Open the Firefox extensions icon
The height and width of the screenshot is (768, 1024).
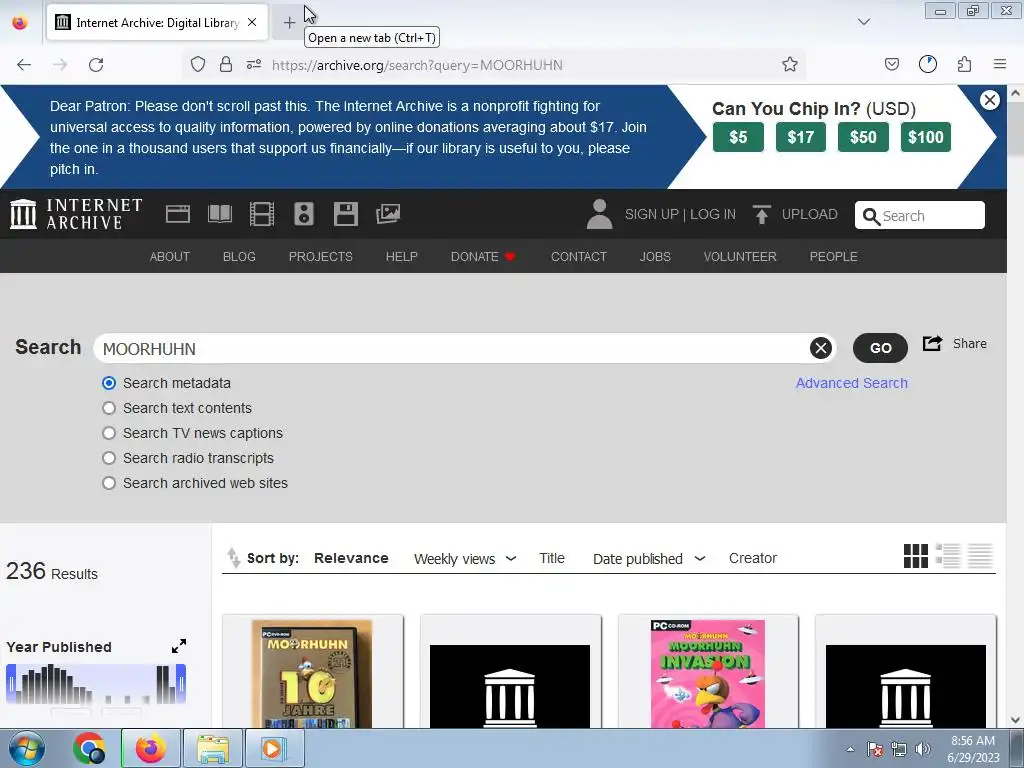click(x=965, y=65)
